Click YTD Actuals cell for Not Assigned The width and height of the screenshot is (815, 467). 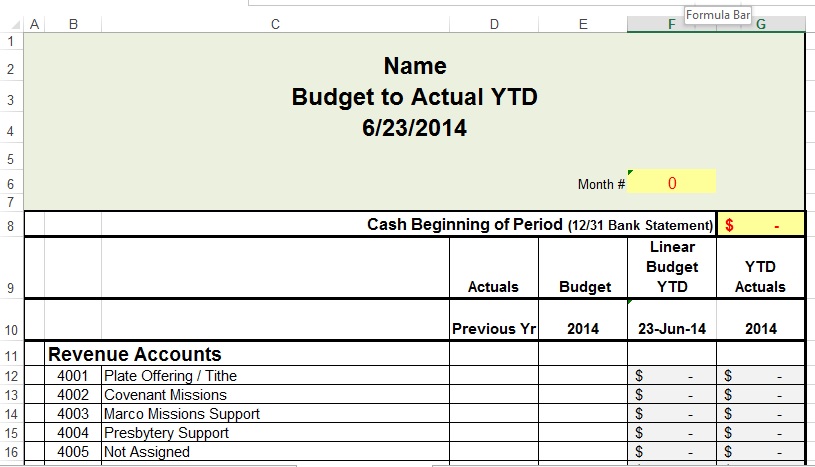coord(761,452)
